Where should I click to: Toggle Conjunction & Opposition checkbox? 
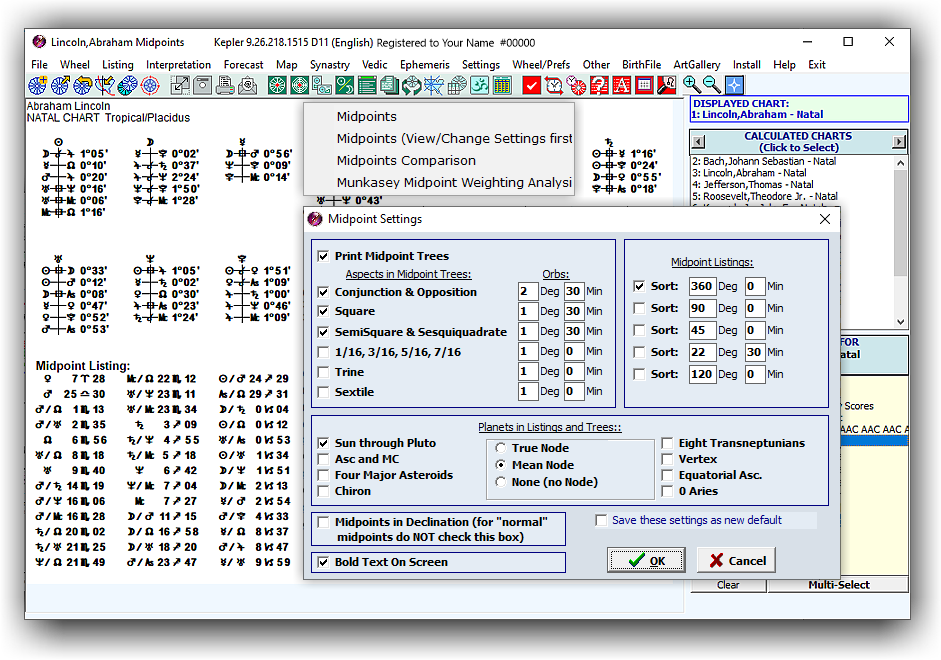click(323, 292)
